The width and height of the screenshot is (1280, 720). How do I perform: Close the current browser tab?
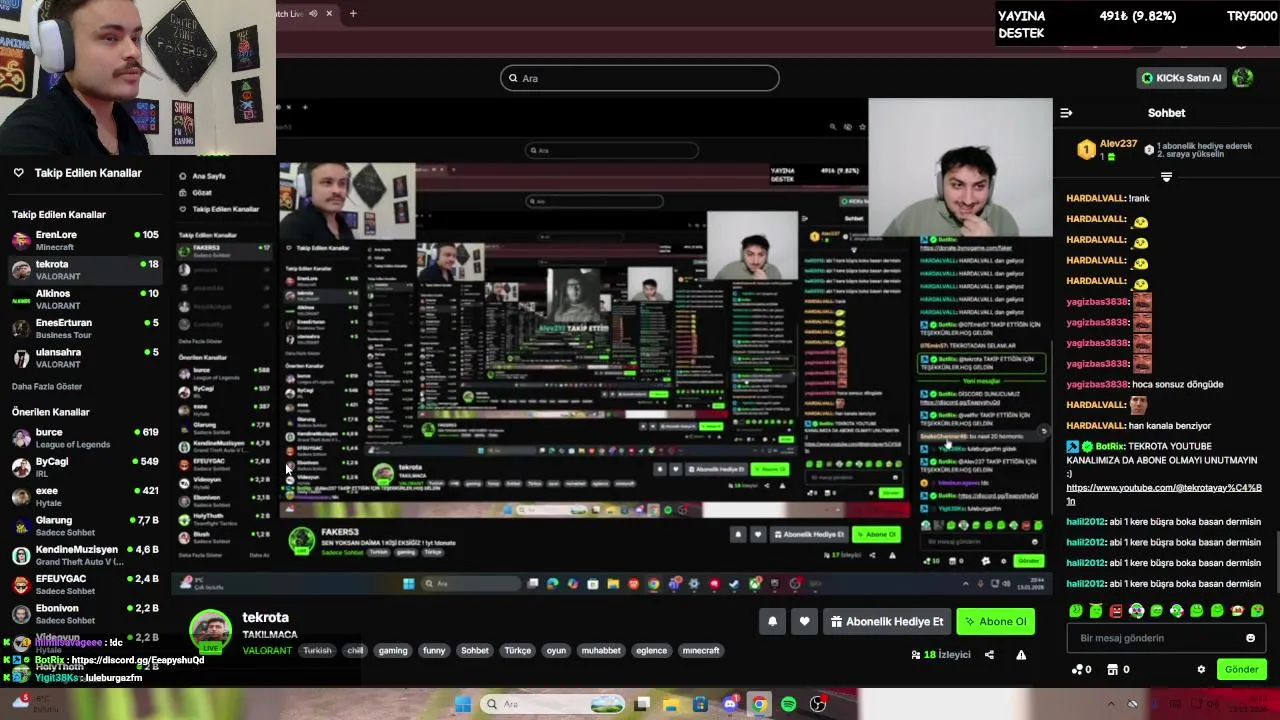click(329, 13)
